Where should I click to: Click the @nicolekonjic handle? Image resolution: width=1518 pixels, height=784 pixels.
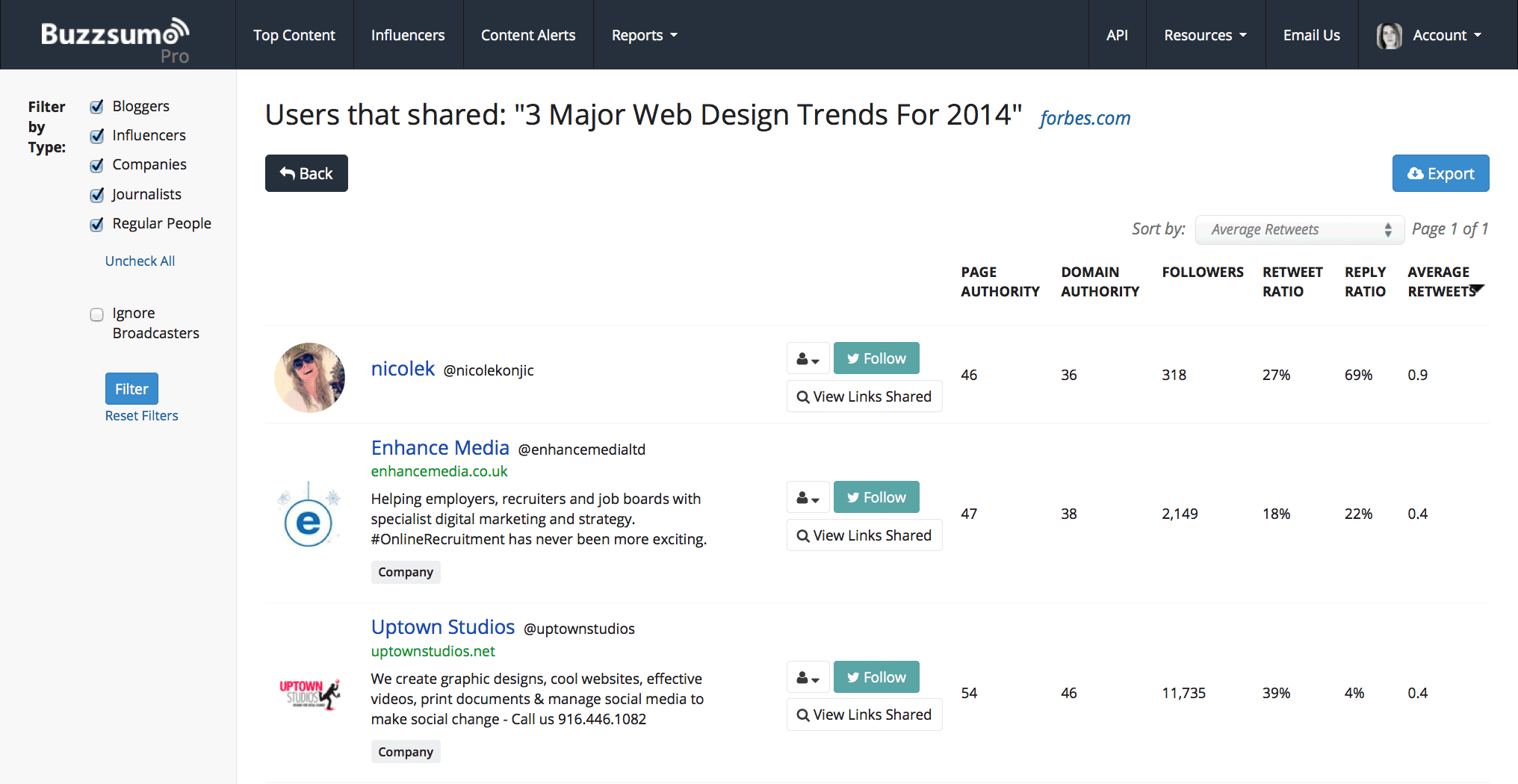coord(489,370)
